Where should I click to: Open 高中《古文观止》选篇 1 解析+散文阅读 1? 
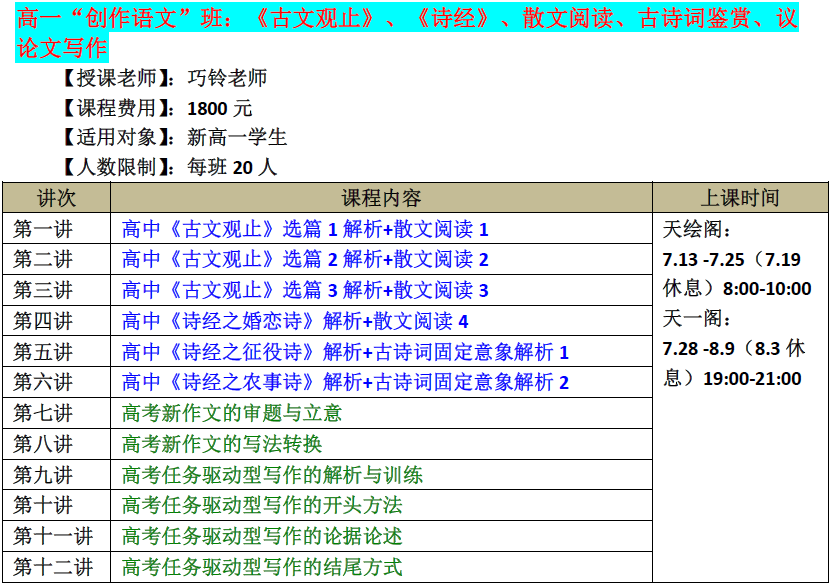click(x=305, y=229)
